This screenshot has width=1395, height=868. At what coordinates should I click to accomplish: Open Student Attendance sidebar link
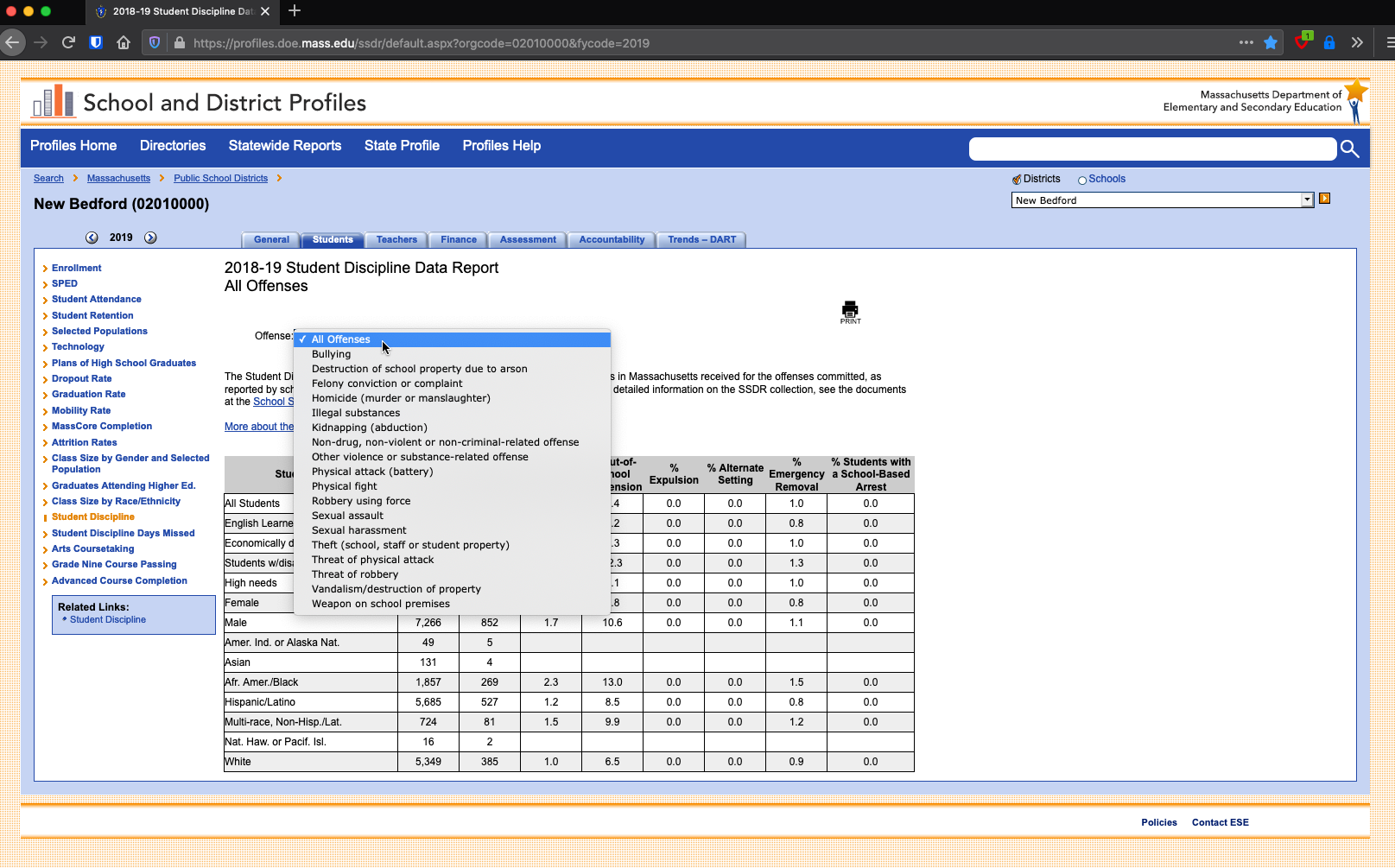[x=96, y=300]
